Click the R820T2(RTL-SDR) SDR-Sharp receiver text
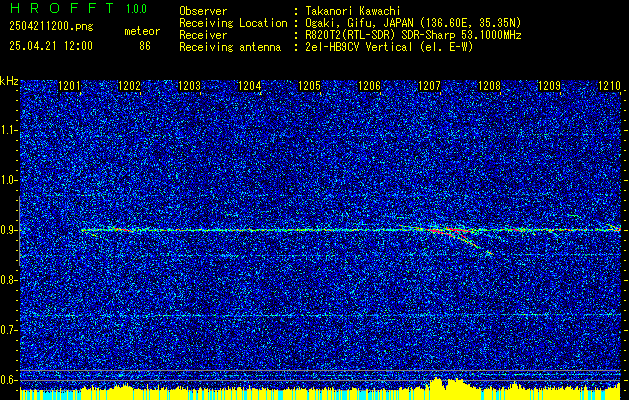The width and height of the screenshot is (629, 400). [413, 35]
